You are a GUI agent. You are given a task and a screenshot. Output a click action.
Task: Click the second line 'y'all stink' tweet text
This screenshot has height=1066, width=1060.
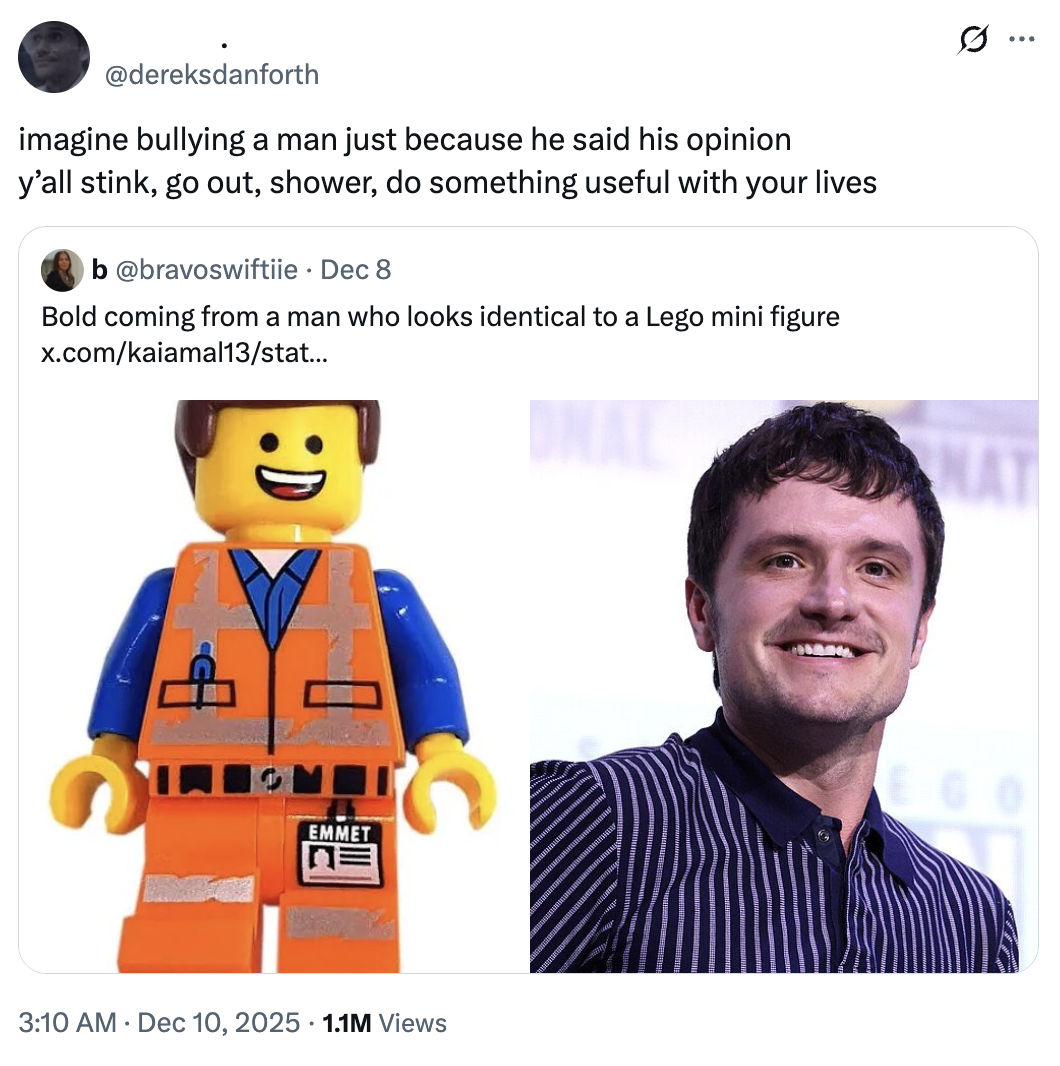click(447, 183)
